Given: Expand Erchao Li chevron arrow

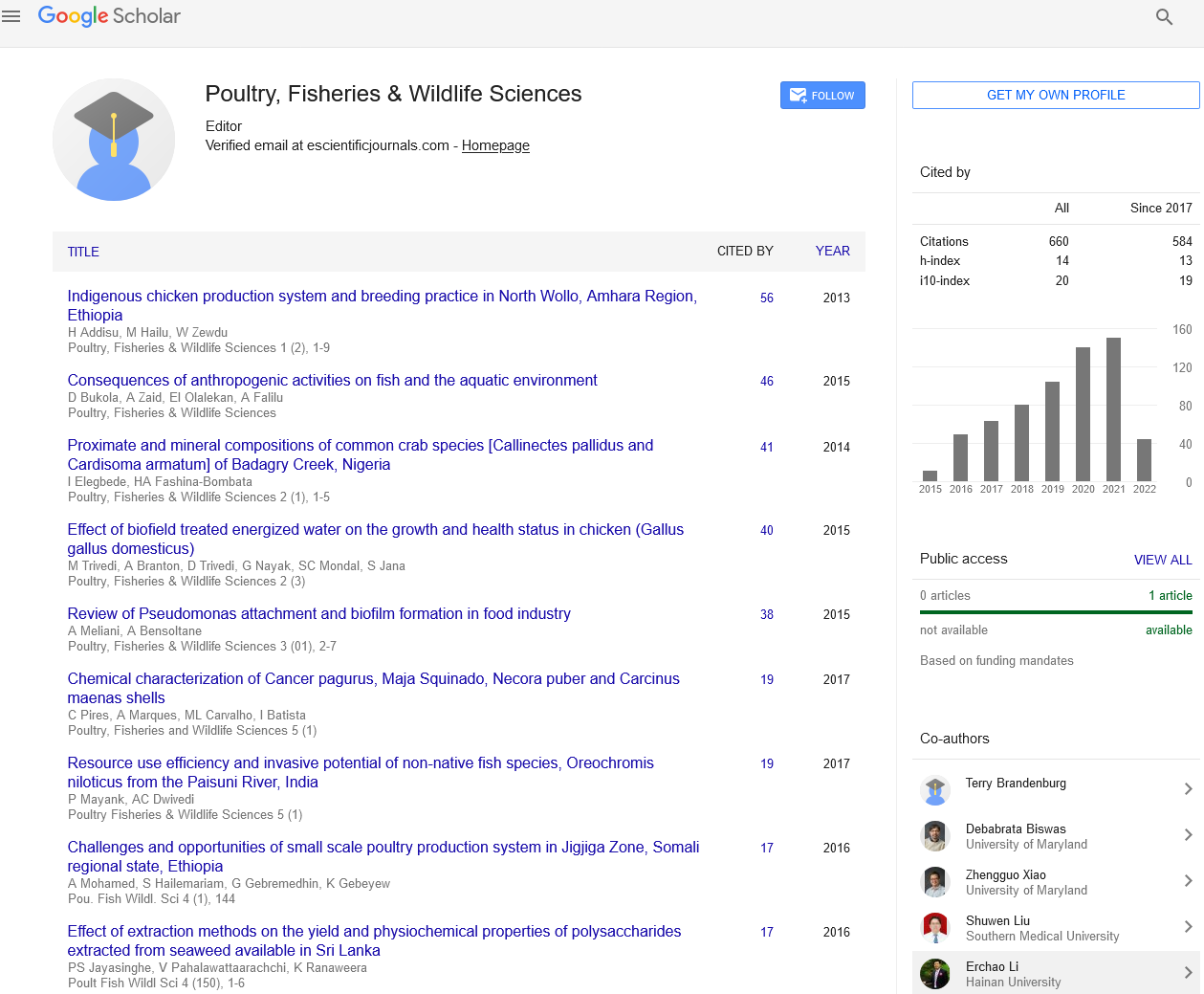Looking at the screenshot, I should coord(1188,973).
